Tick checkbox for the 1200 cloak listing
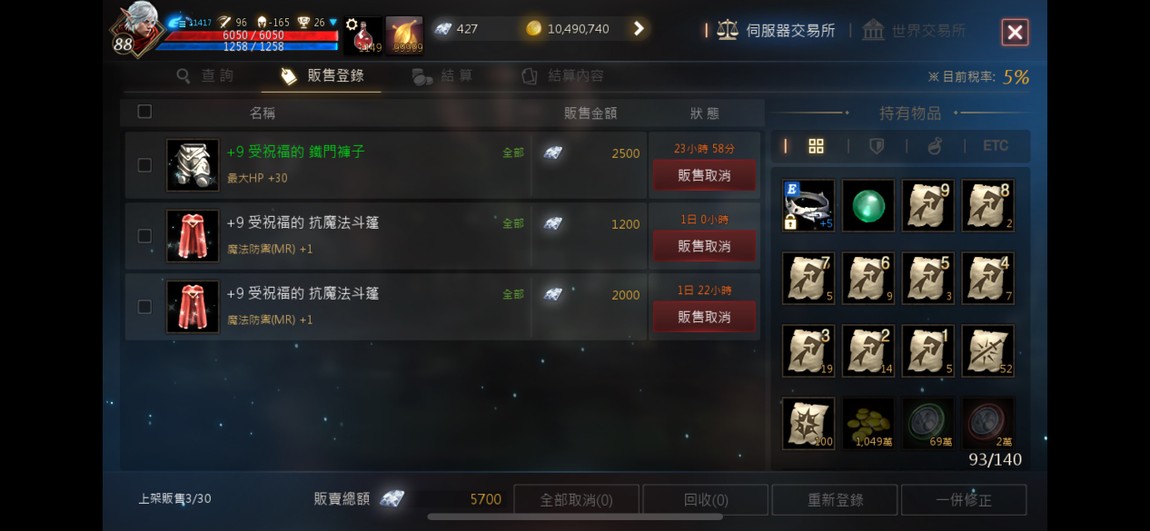Screen dimensions: 1150x531 (144, 236)
